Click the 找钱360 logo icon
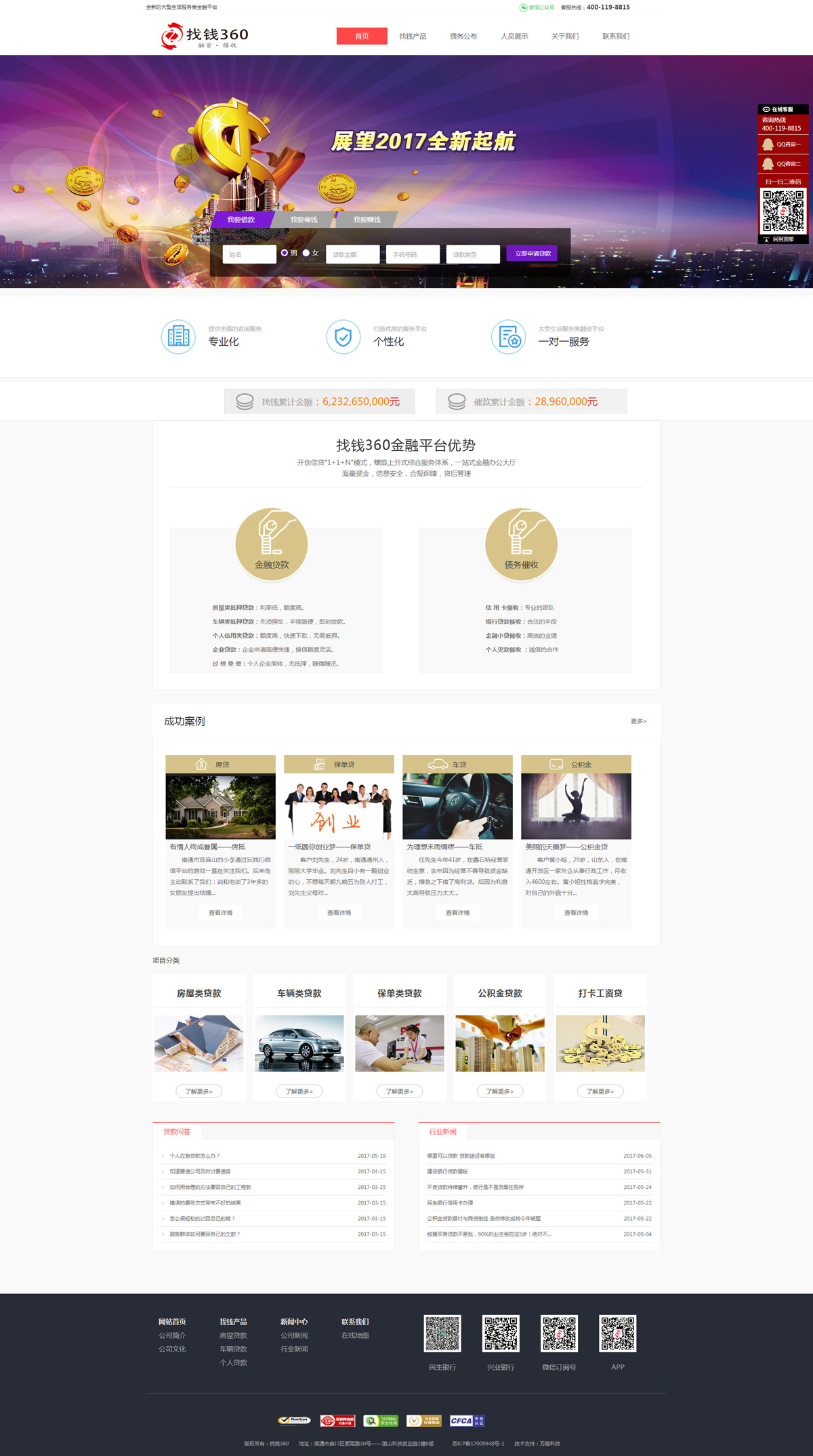The width and height of the screenshot is (813, 1456). (x=171, y=36)
